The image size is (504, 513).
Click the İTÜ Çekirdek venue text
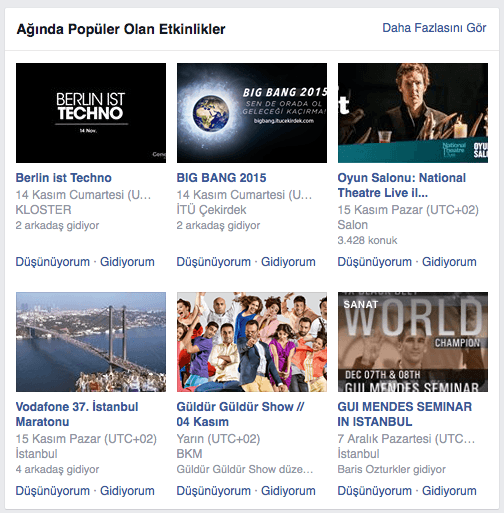(x=211, y=210)
